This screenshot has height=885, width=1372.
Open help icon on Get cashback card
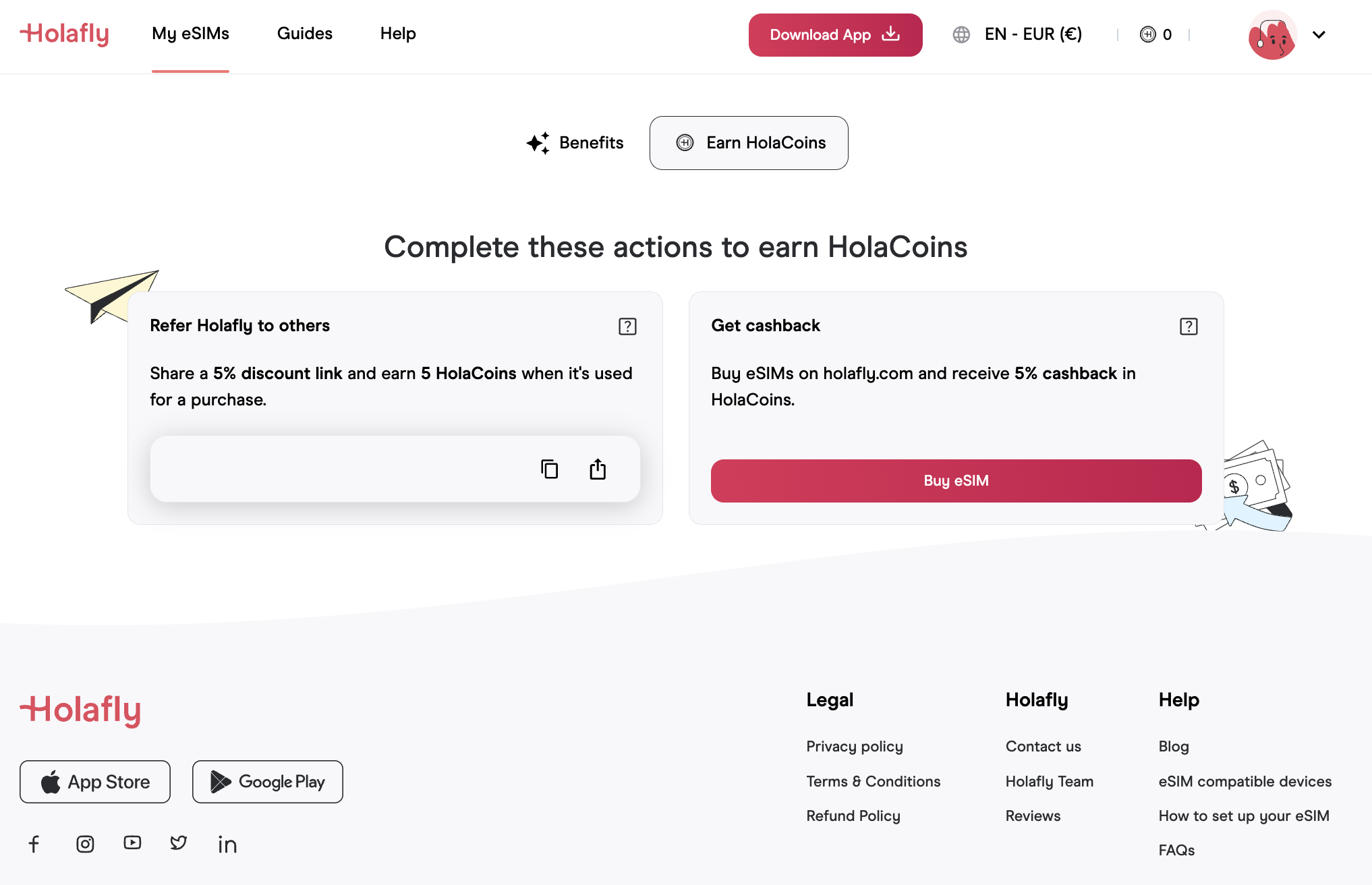click(1189, 326)
